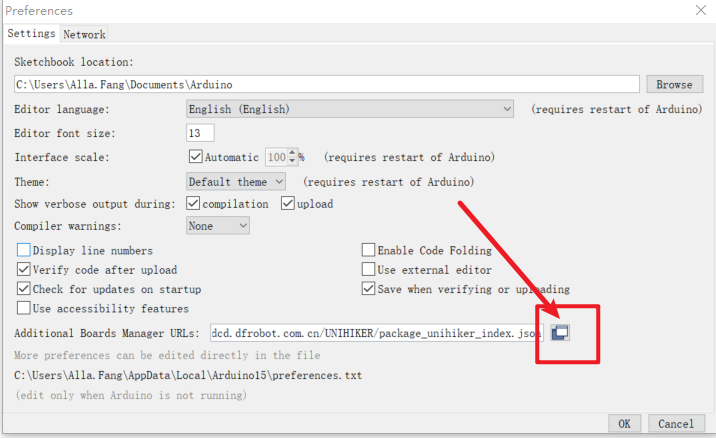Toggle Automatic interface scale checkbox
Image resolution: width=716 pixels, height=438 pixels.
tap(196, 157)
